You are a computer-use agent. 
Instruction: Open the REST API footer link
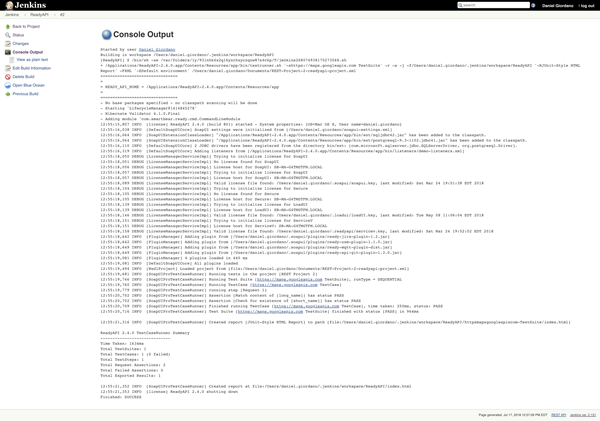(x=558, y=415)
